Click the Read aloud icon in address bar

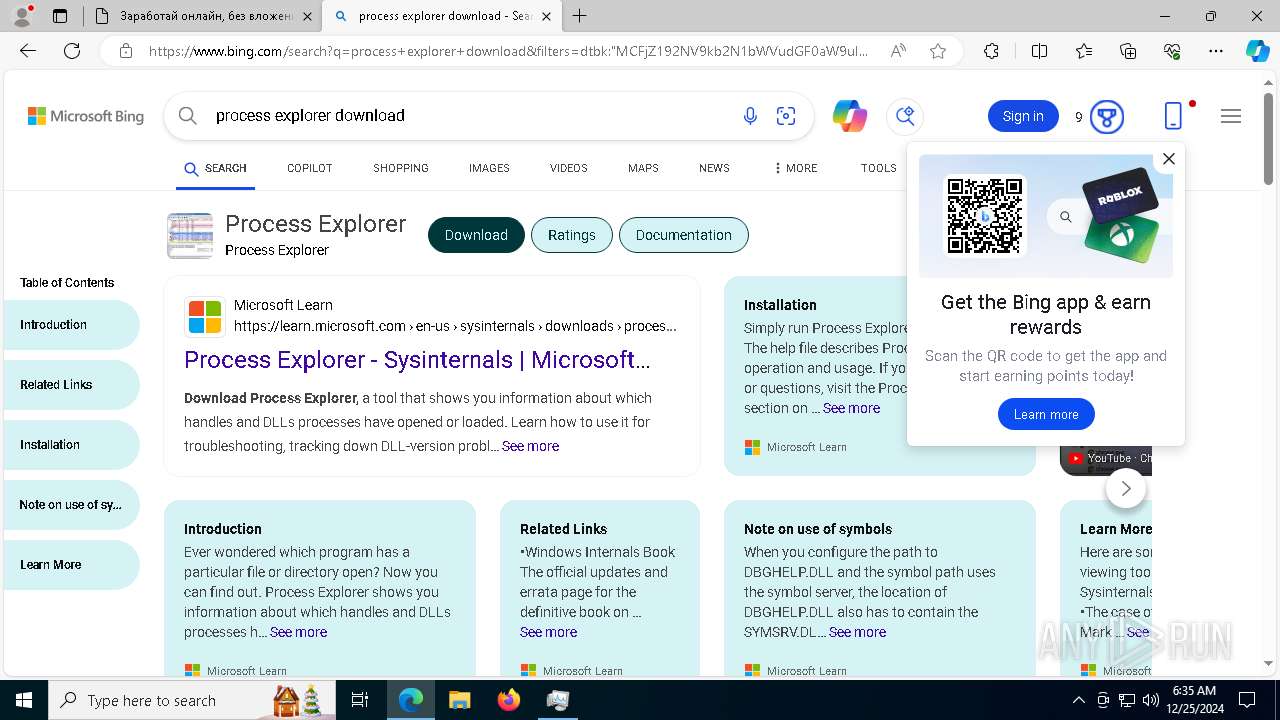(x=898, y=51)
